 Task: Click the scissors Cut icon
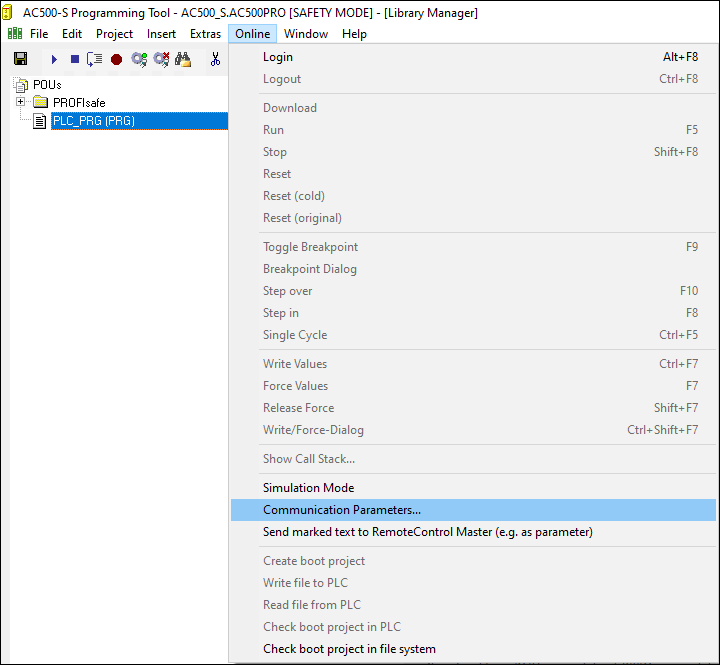point(215,59)
